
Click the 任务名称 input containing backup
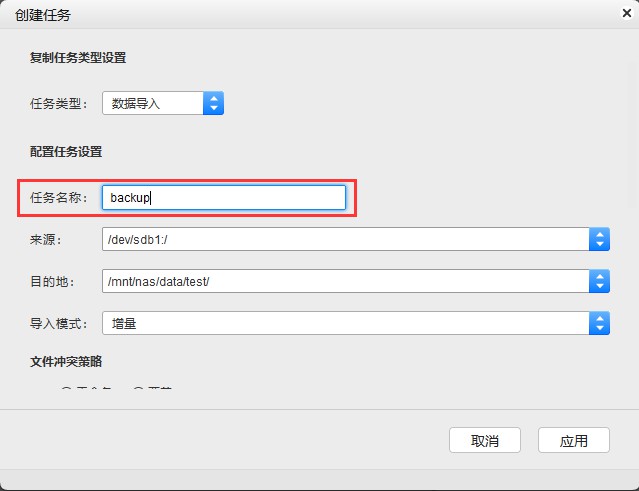(x=224, y=198)
